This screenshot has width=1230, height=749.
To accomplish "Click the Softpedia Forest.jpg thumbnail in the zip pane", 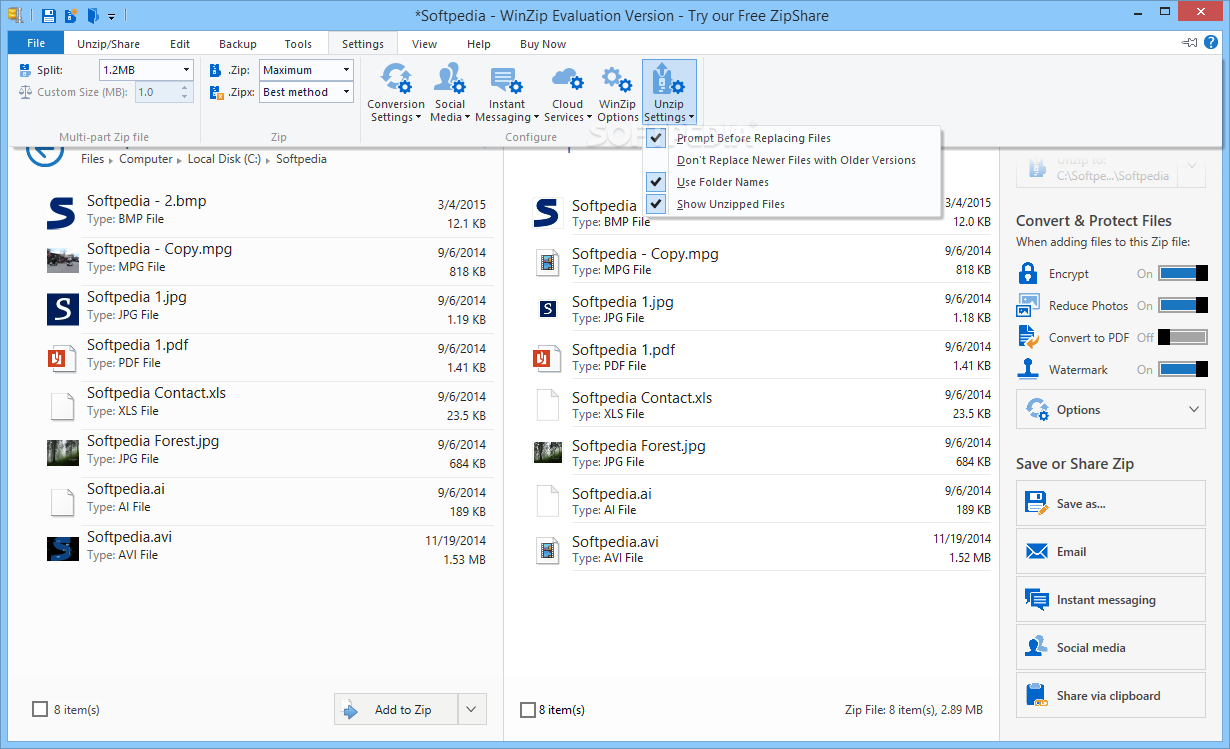I will [x=547, y=453].
